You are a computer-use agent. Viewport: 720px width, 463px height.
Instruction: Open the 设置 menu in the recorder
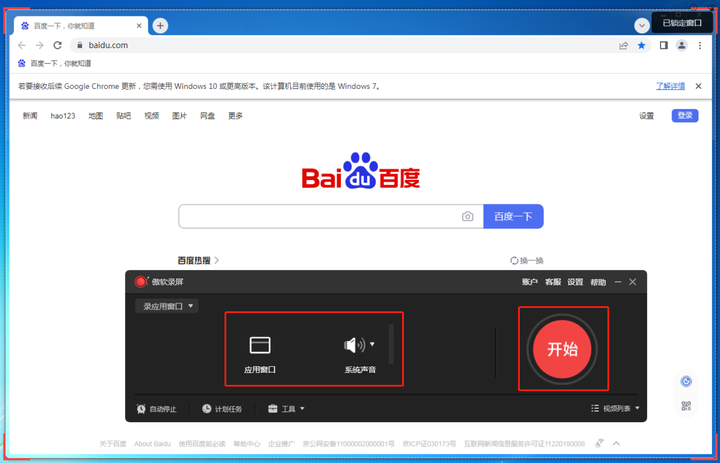pyautogui.click(x=575, y=282)
